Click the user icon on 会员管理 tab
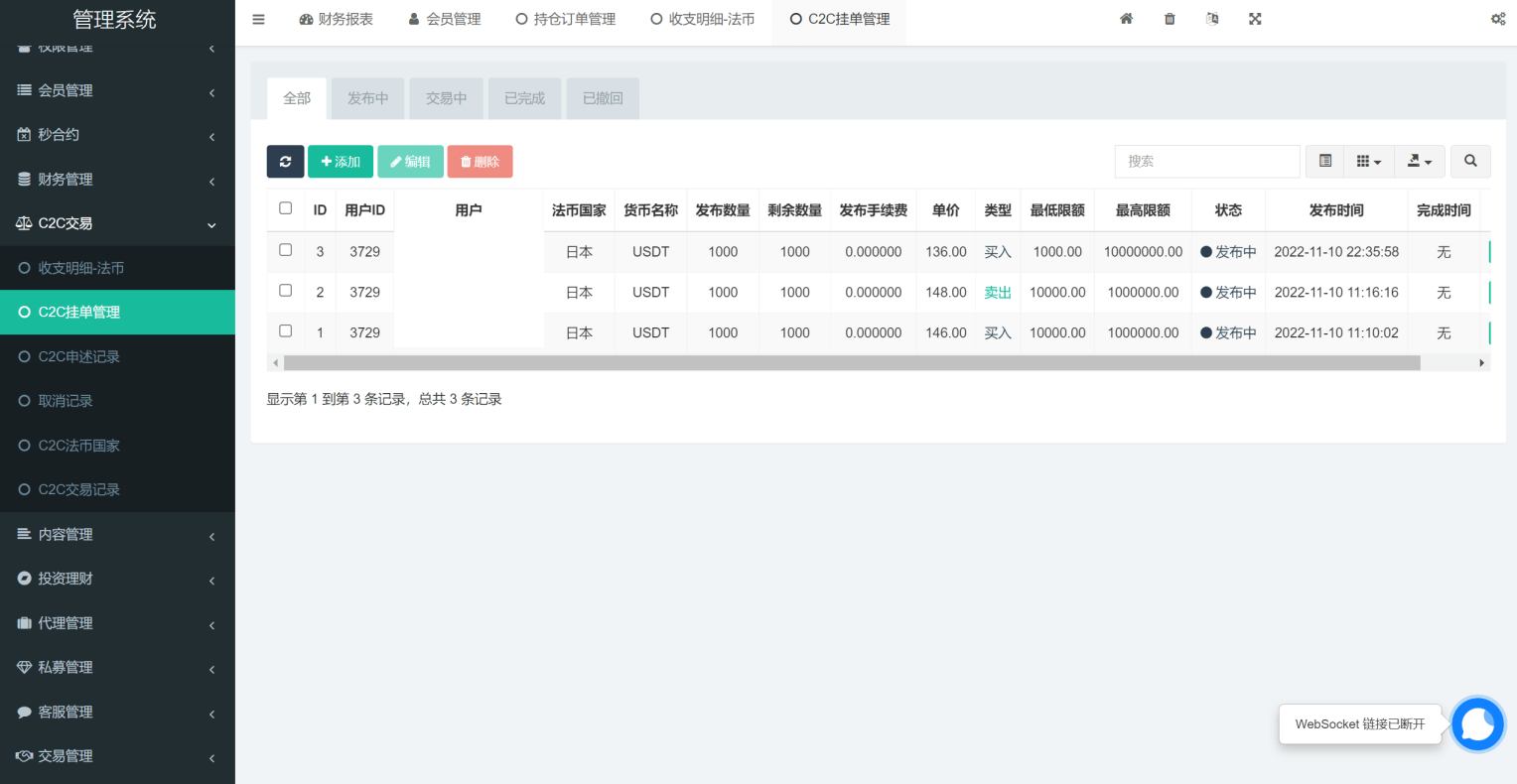The width and height of the screenshot is (1517, 784). coord(414,19)
